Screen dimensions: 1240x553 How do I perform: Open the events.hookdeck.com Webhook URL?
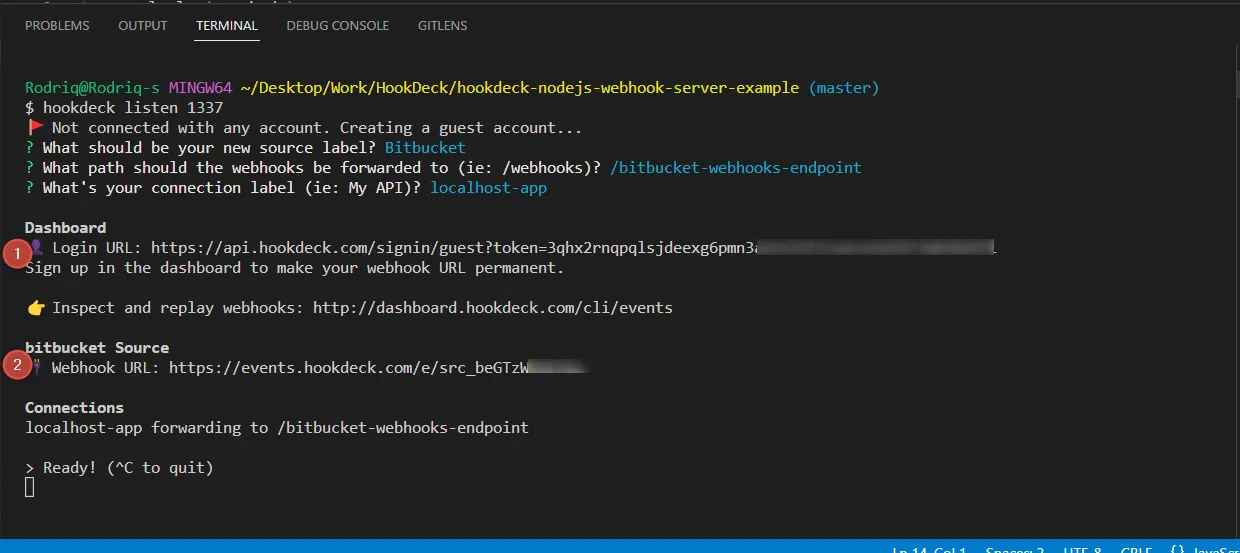click(379, 368)
